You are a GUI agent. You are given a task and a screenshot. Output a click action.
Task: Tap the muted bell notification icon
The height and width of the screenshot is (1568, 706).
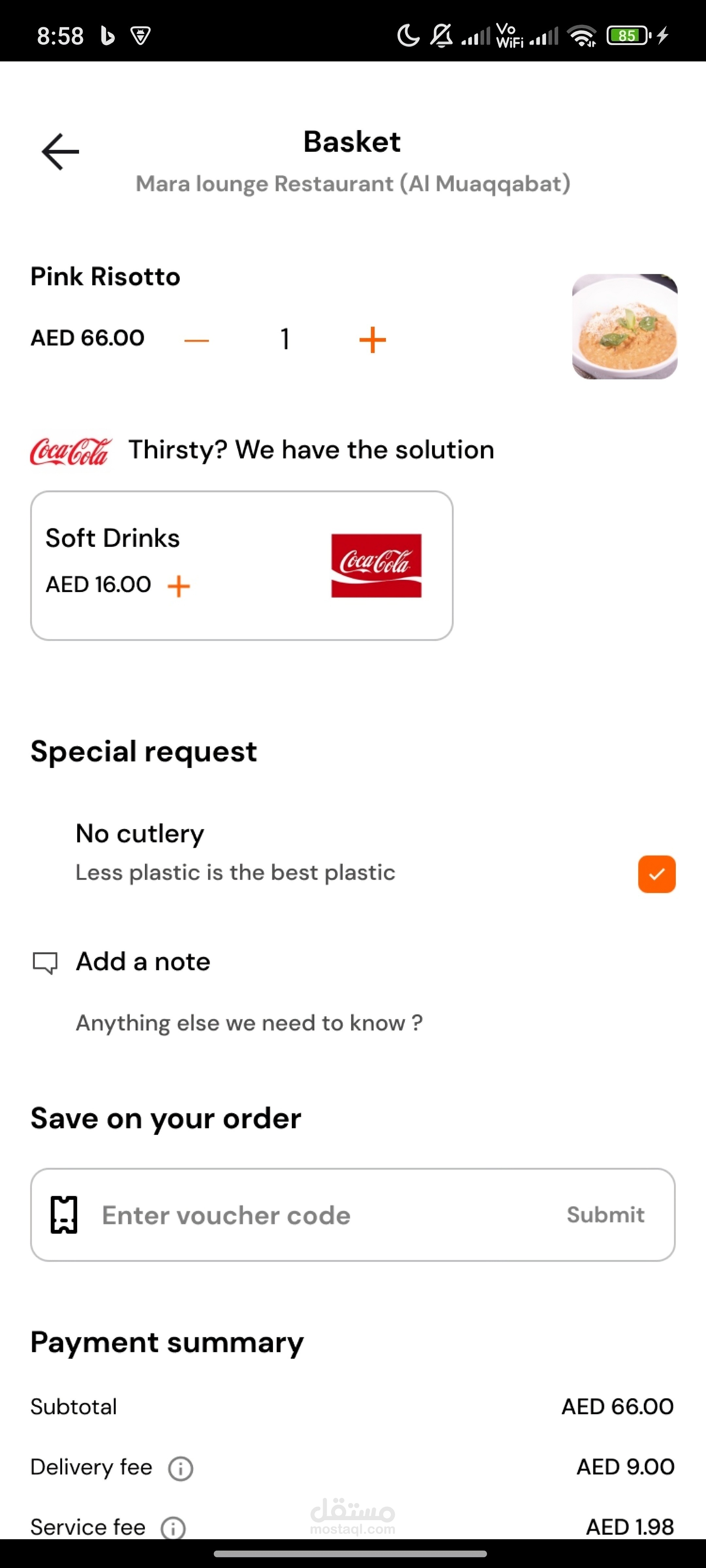click(442, 35)
